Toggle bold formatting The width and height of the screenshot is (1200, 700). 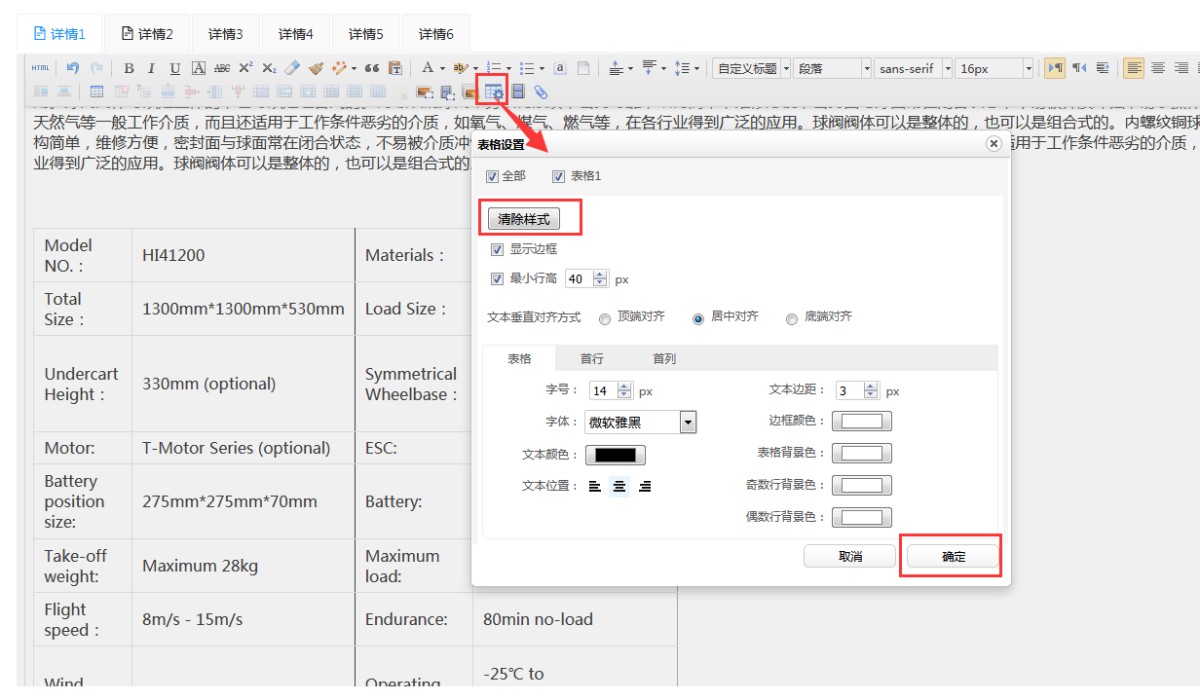[x=129, y=68]
